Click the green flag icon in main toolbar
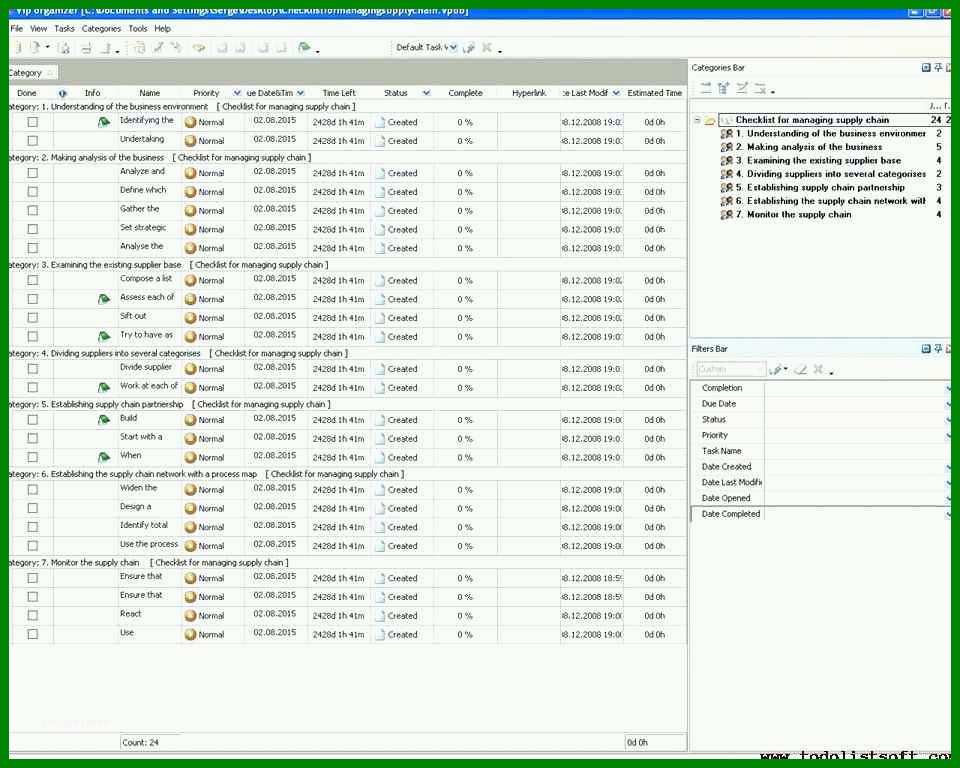This screenshot has height=768, width=960. tap(304, 47)
